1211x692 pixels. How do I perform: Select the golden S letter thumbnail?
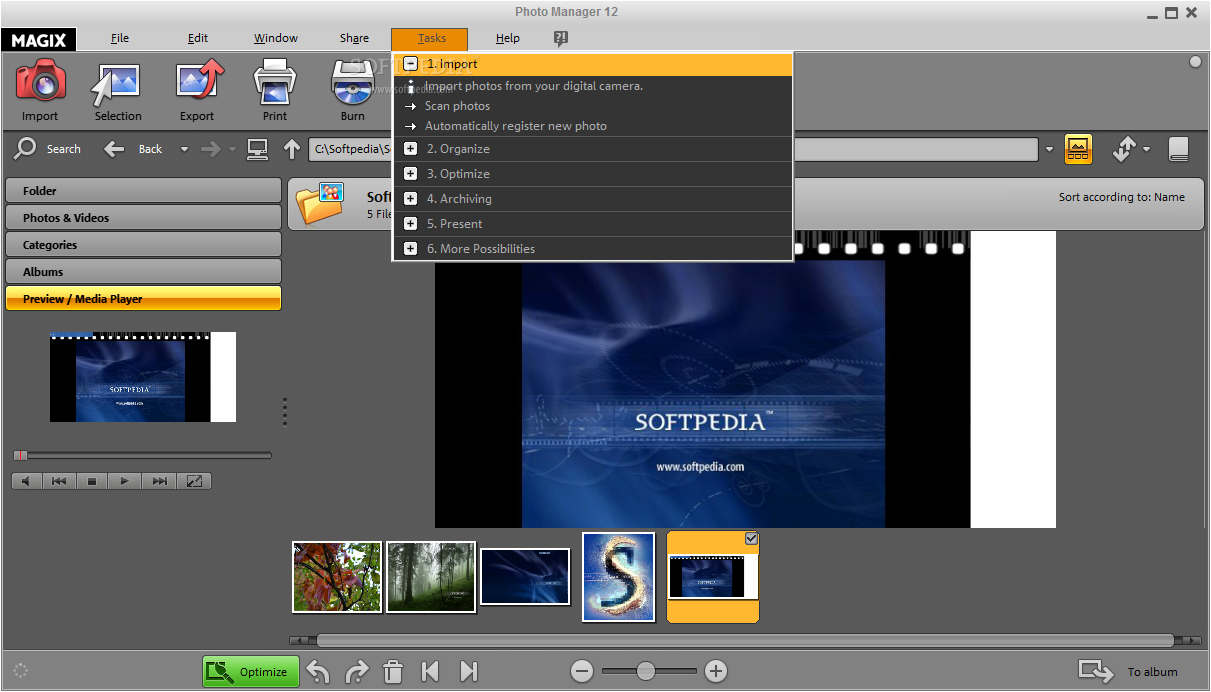(x=619, y=577)
